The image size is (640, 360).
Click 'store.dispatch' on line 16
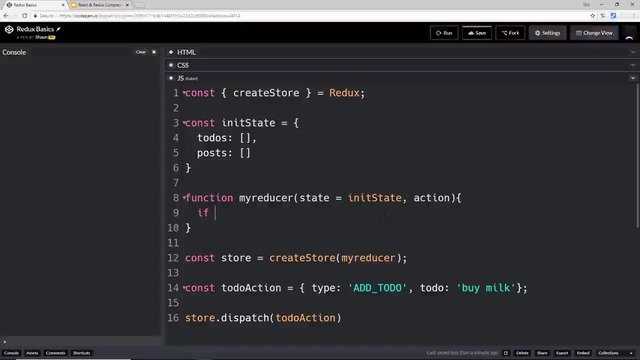click(x=227, y=318)
